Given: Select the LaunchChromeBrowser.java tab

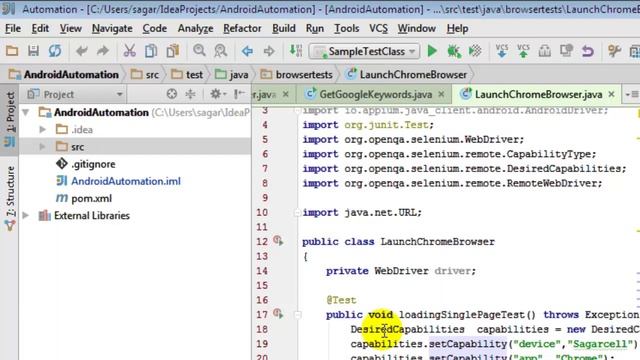Looking at the screenshot, I should pyautogui.click(x=538, y=94).
